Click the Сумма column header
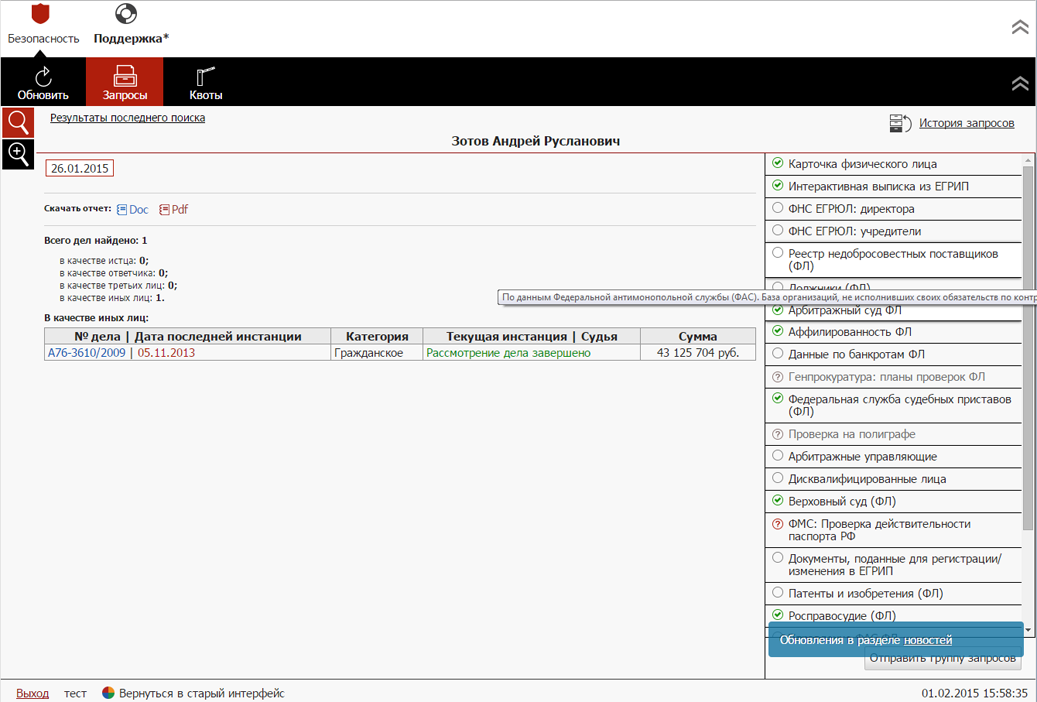Screen dimensions: 1037x702 click(698, 336)
